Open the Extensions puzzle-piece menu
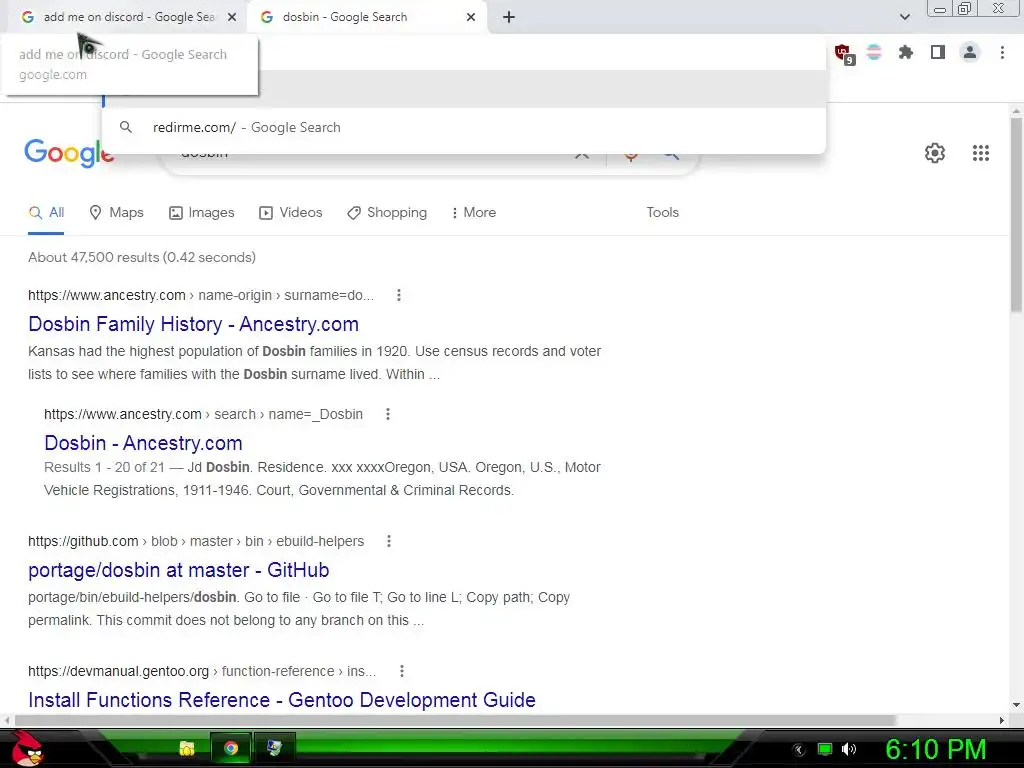The height and width of the screenshot is (768, 1024). pyautogui.click(x=906, y=52)
